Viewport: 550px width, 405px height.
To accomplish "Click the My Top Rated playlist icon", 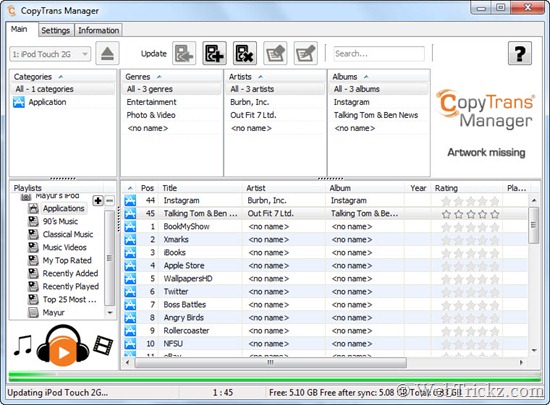I will 33,260.
